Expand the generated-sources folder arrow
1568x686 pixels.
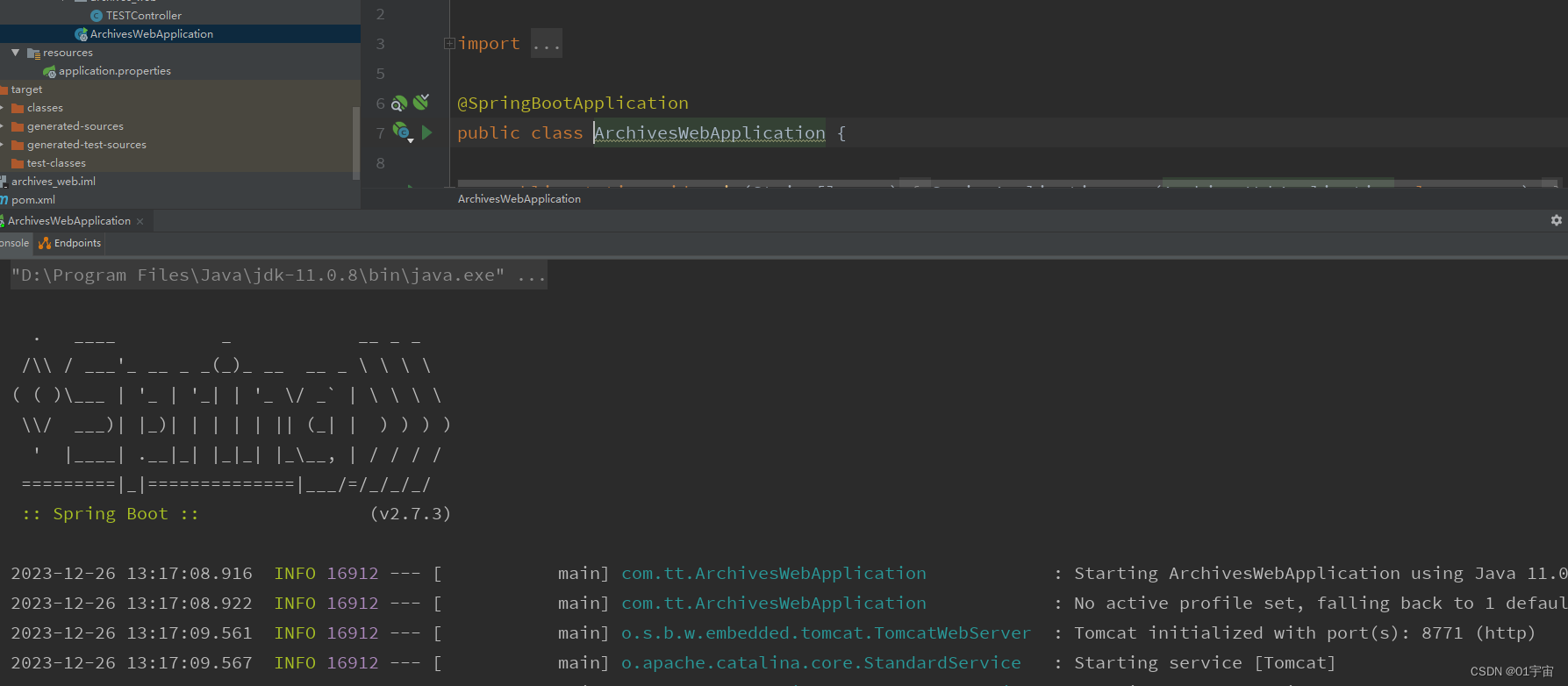point(3,126)
